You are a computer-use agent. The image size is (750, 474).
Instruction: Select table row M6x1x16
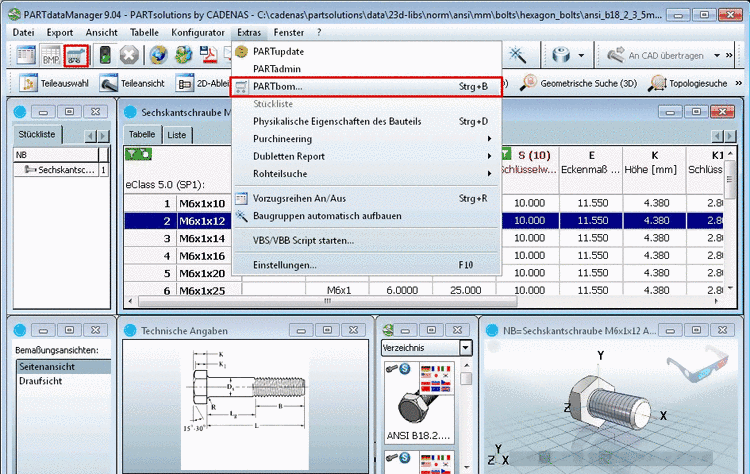point(202,256)
